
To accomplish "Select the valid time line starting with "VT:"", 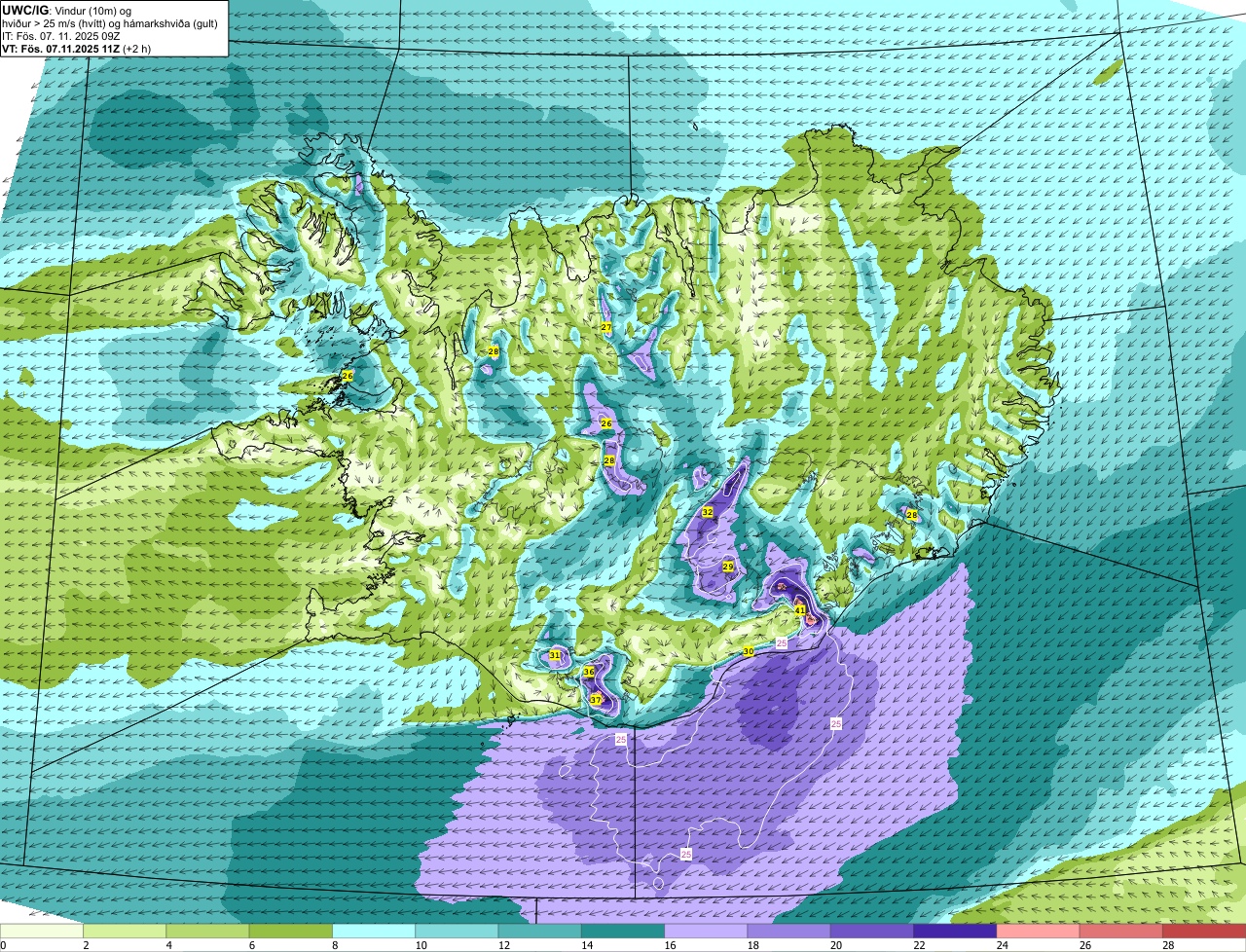I will point(76,48).
